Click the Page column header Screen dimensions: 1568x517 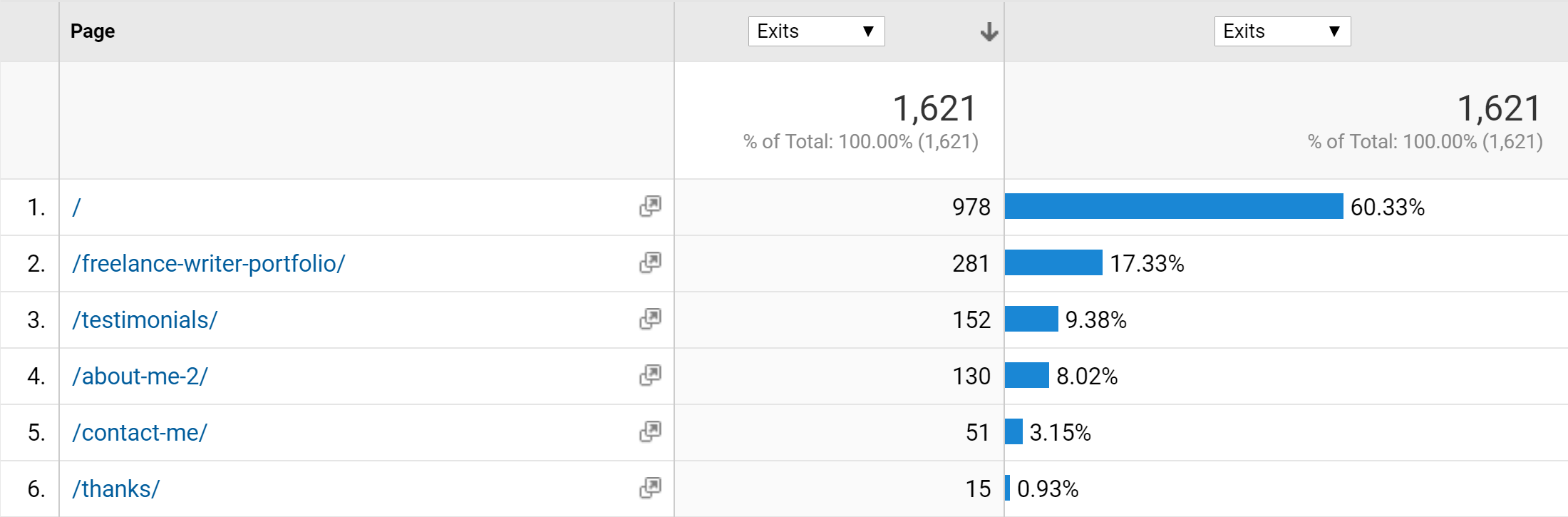point(93,31)
